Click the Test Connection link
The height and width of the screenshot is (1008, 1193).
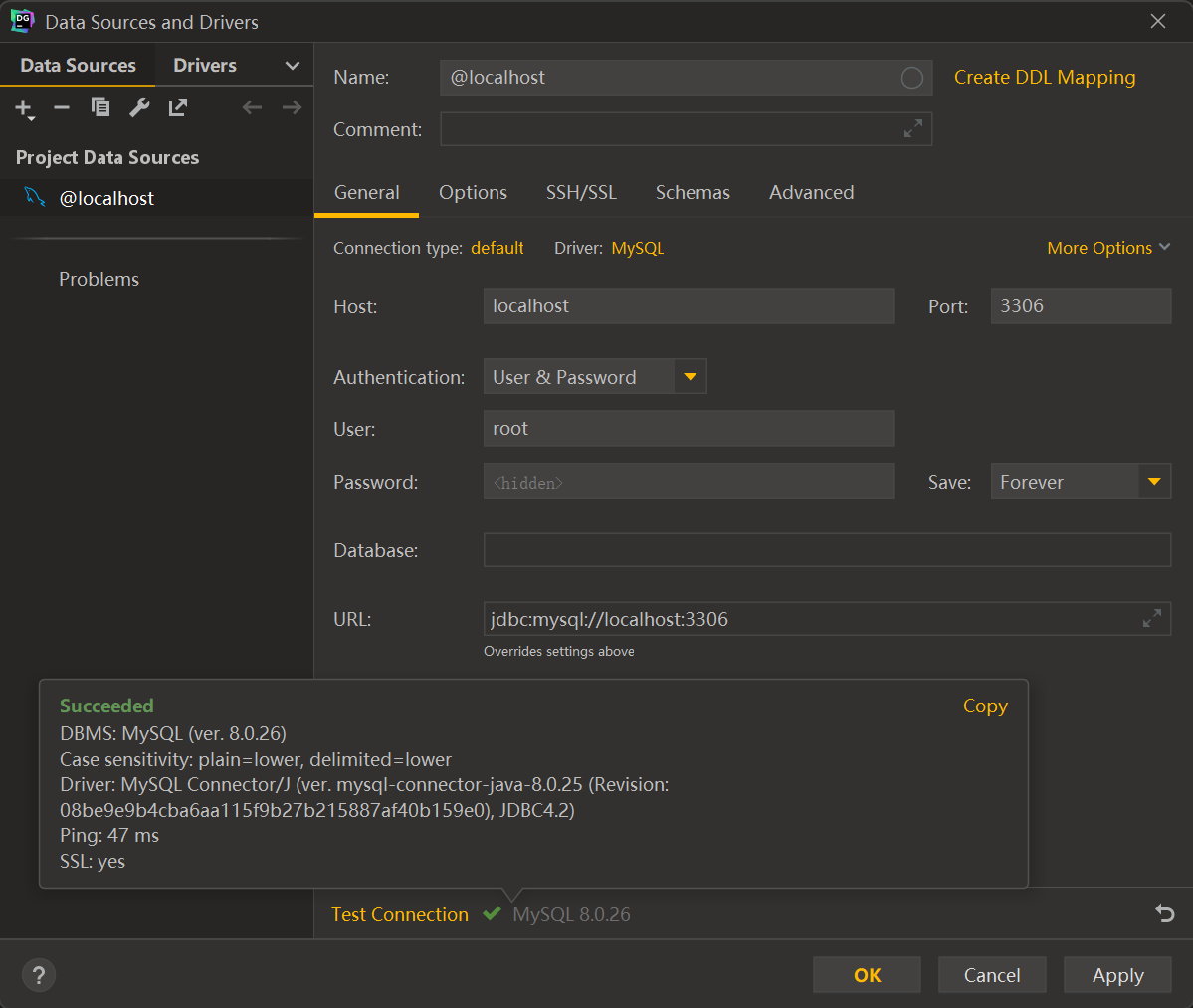[400, 914]
